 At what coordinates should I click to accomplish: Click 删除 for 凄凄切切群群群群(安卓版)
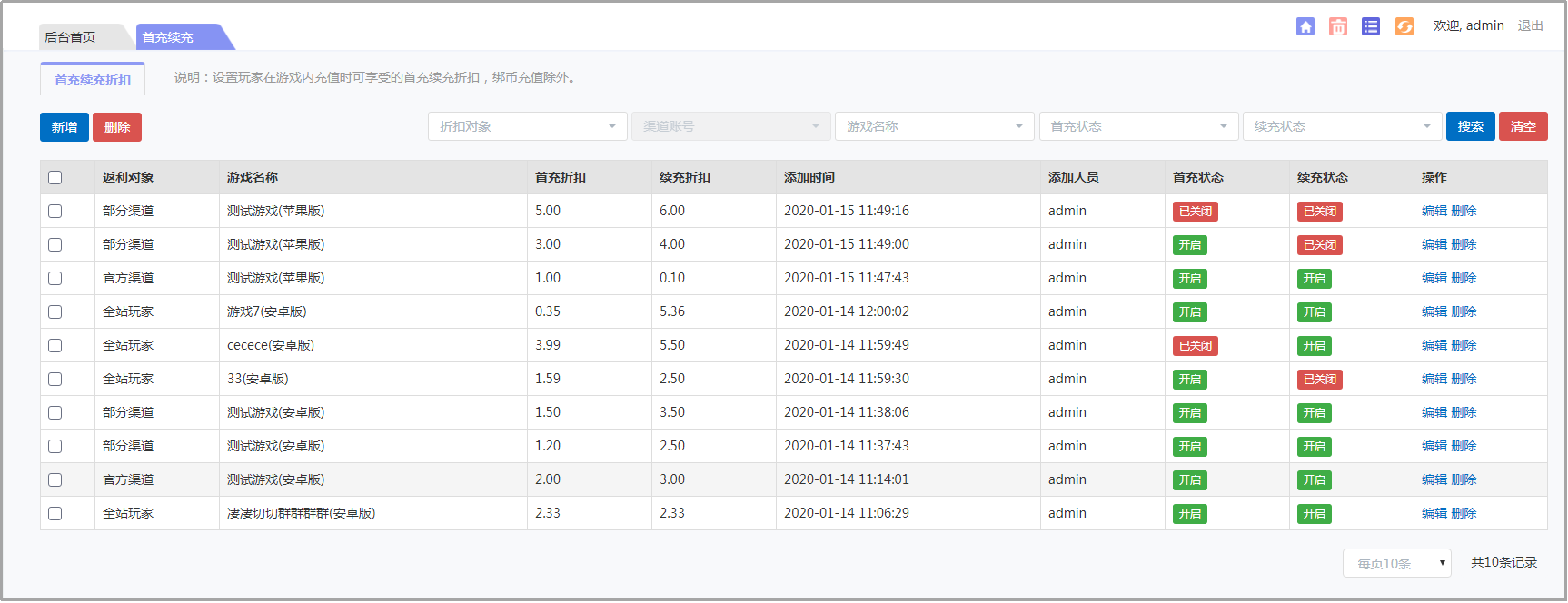[x=1464, y=513]
